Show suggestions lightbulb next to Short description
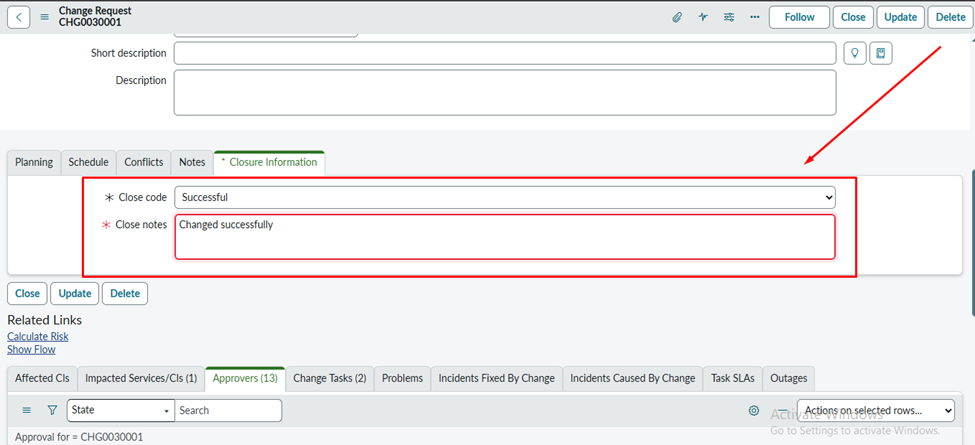The height and width of the screenshot is (445, 975). [x=855, y=53]
